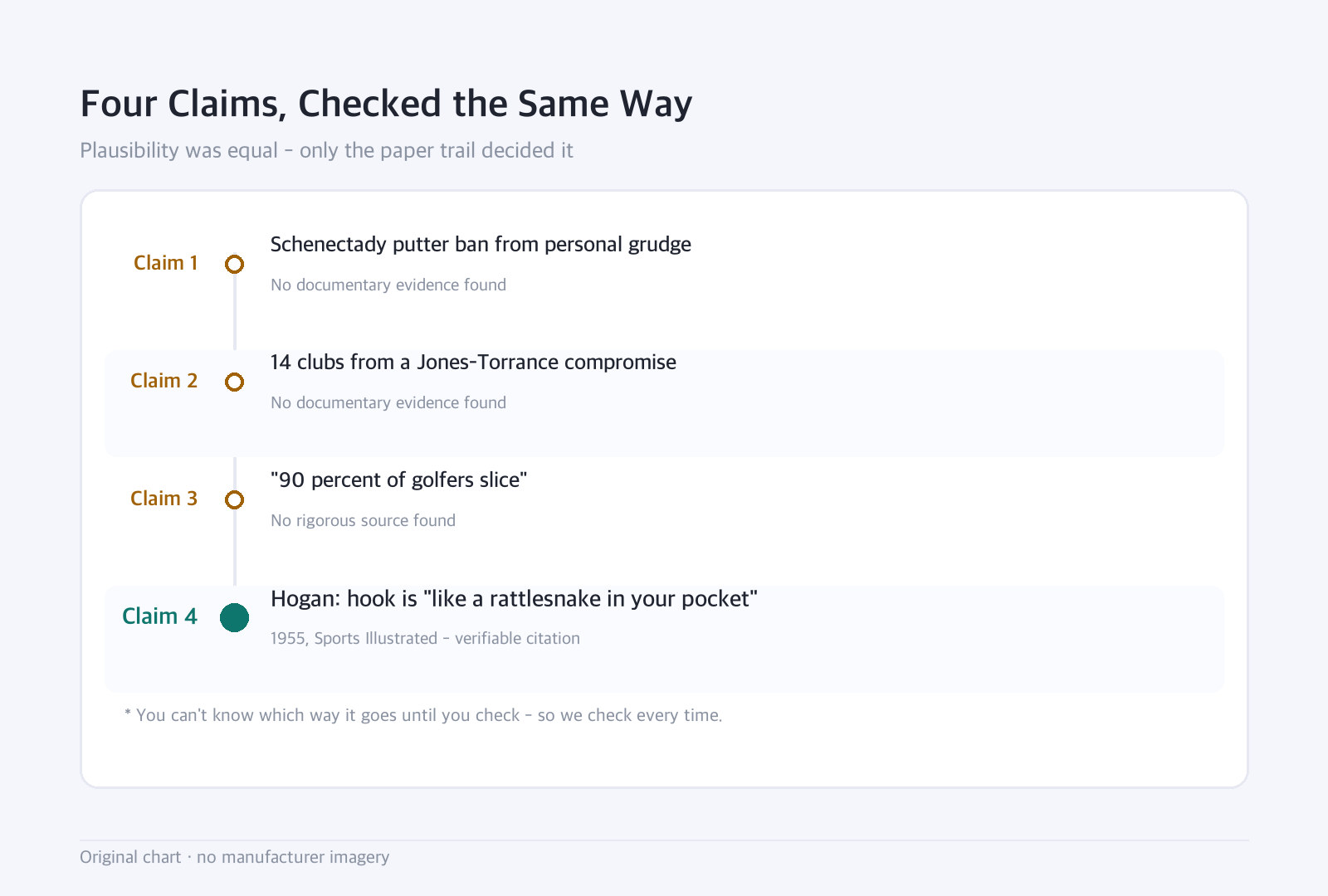Click the subtitle about plausibility and paper trail

326,150
